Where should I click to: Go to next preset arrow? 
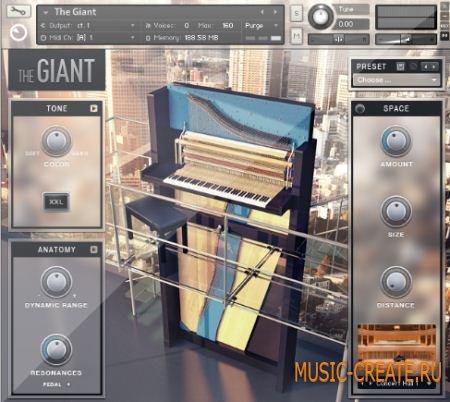(434, 67)
